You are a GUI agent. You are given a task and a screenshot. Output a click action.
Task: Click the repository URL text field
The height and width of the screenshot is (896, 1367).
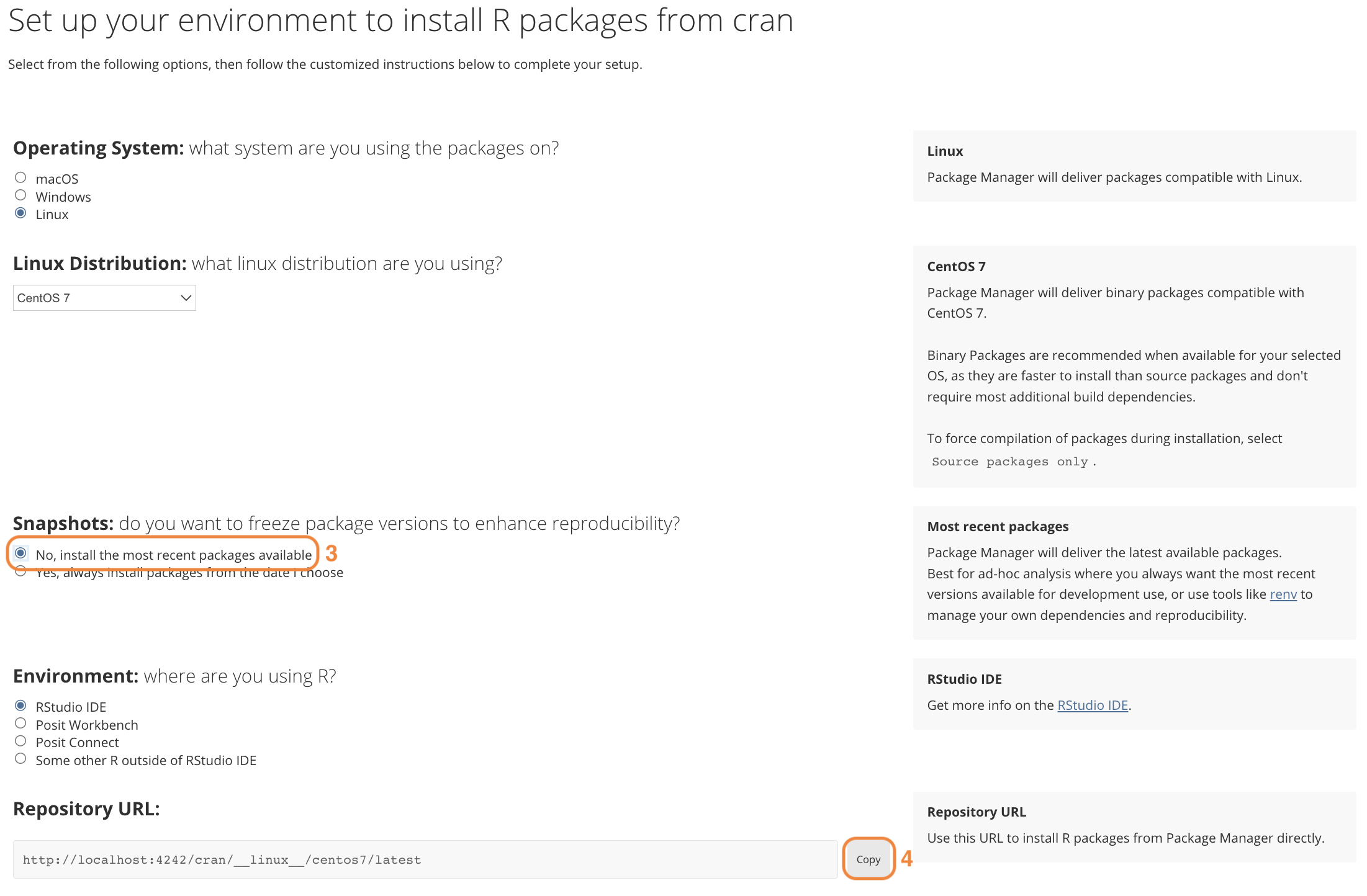pos(425,859)
